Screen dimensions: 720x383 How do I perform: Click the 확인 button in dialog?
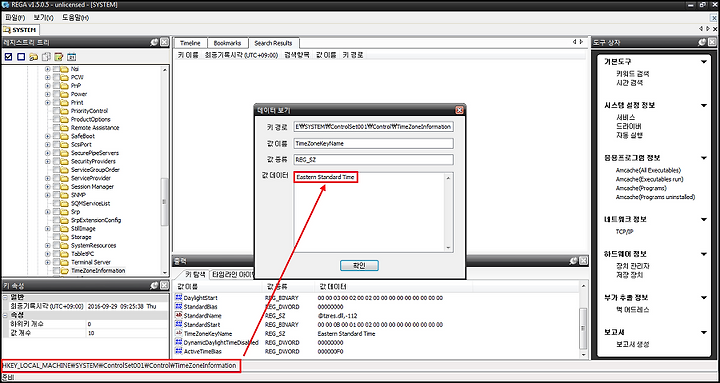click(x=359, y=266)
